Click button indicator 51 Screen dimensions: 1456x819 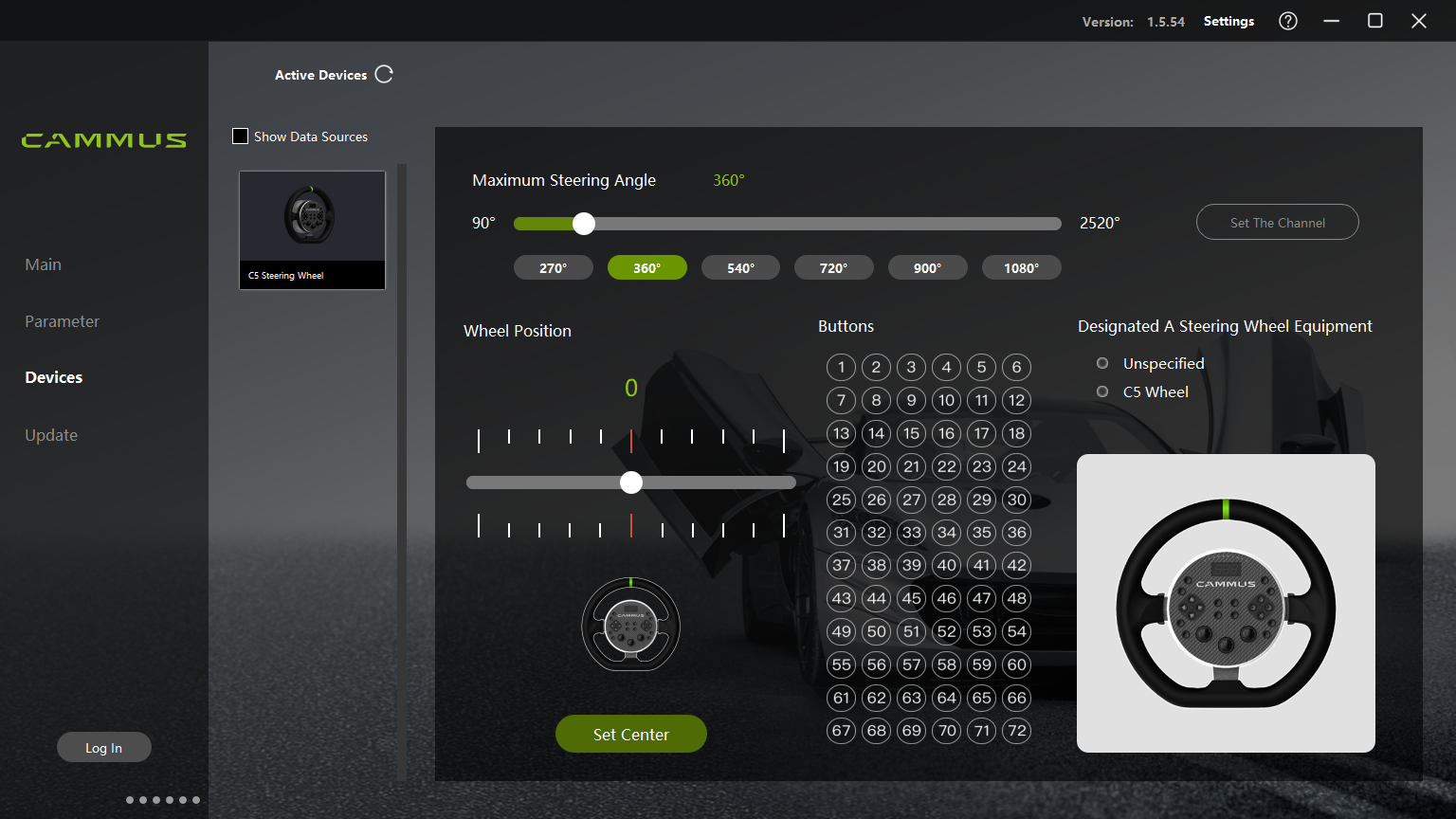click(911, 631)
